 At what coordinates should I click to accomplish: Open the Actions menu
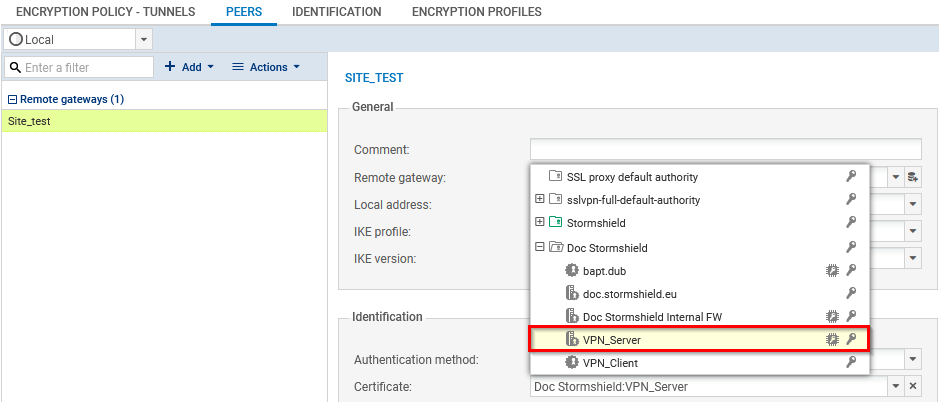click(x=266, y=67)
